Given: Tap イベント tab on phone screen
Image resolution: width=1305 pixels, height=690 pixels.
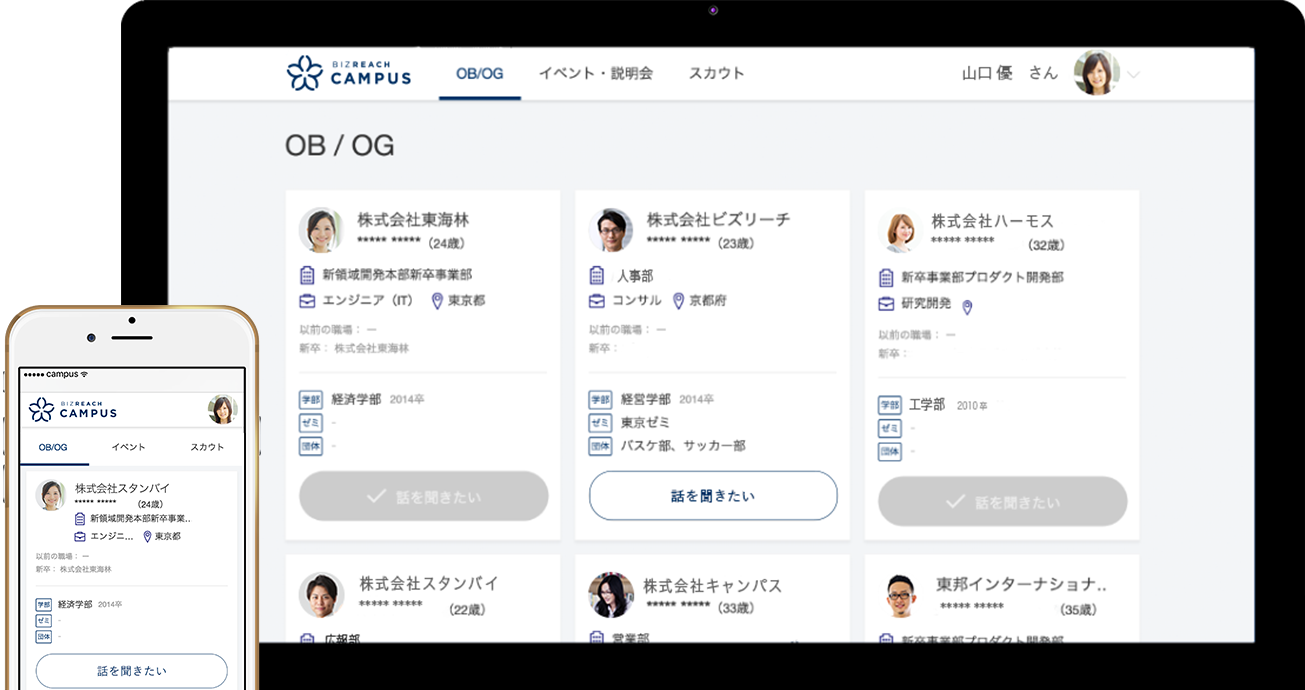Looking at the screenshot, I should [128, 447].
